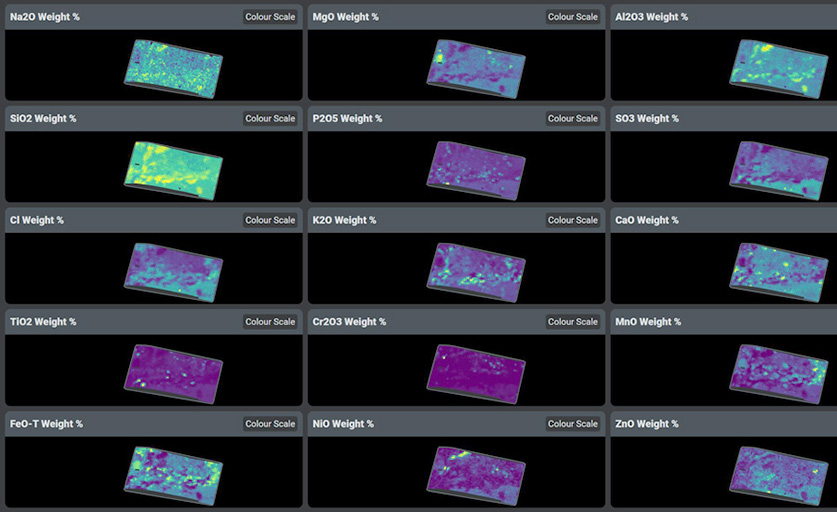Select the Al2O3 element map thumbnail
Image resolution: width=837 pixels, height=512 pixels.
pyautogui.click(x=779, y=68)
